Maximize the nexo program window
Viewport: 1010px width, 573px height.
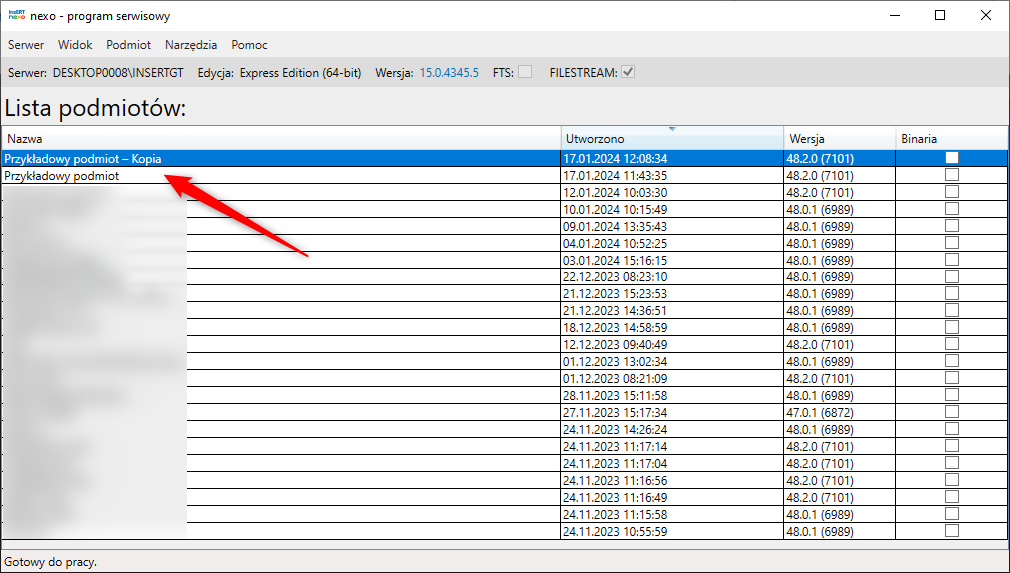point(940,15)
